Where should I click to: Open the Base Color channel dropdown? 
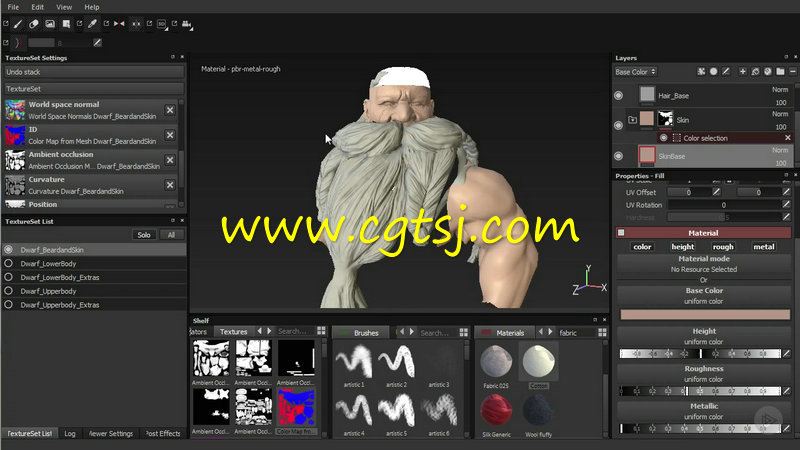pos(635,72)
